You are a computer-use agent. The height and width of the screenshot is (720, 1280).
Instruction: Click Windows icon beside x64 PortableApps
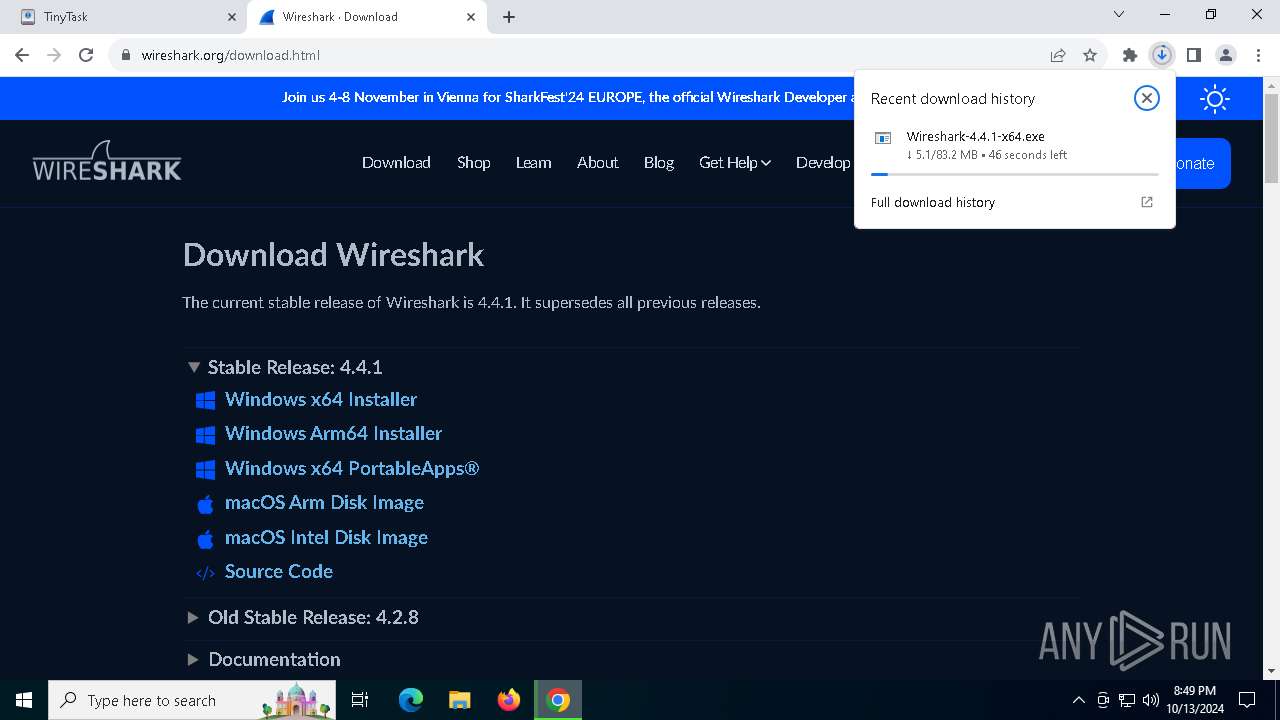206,469
